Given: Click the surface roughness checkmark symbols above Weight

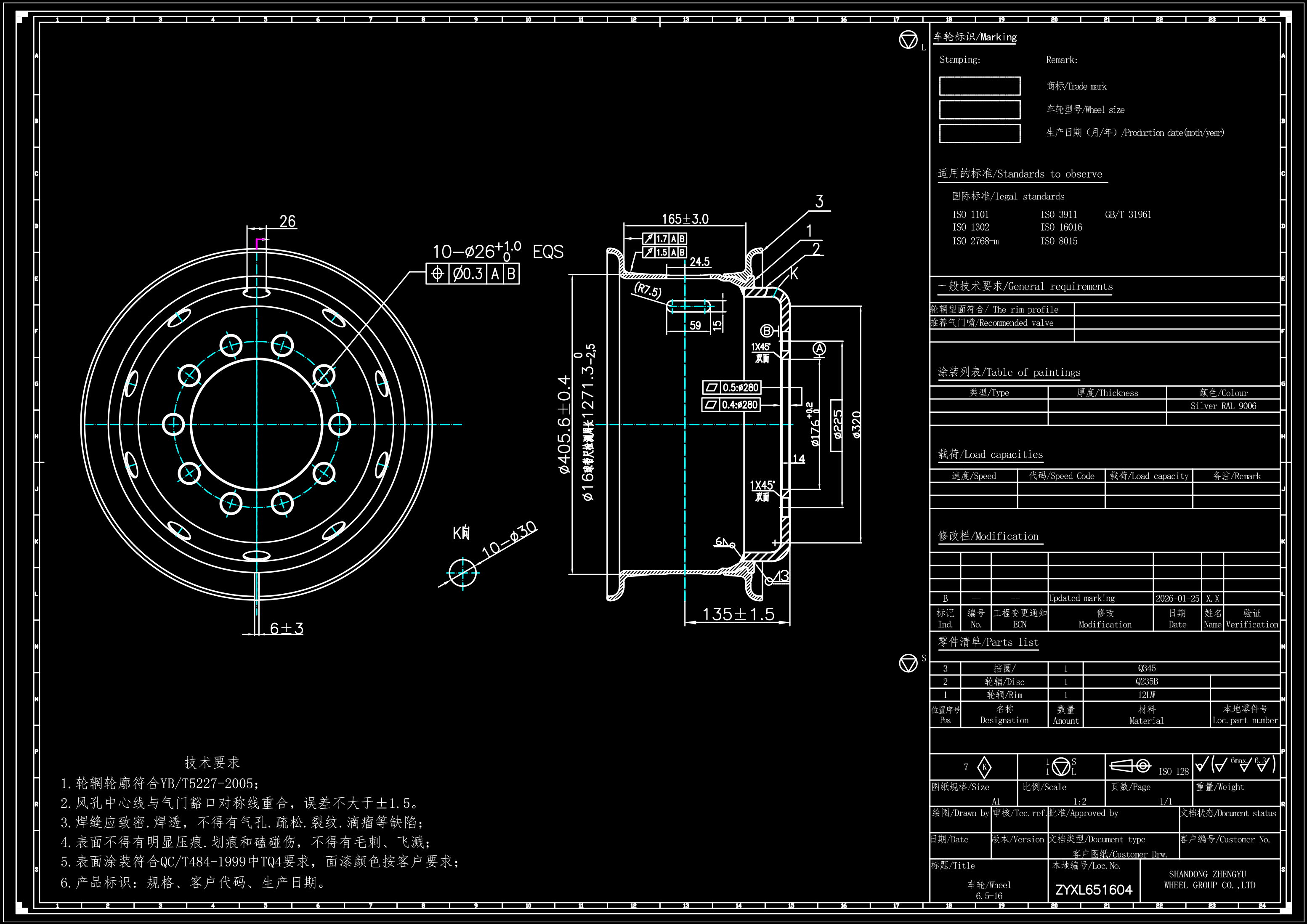Looking at the screenshot, I should (1235, 764).
